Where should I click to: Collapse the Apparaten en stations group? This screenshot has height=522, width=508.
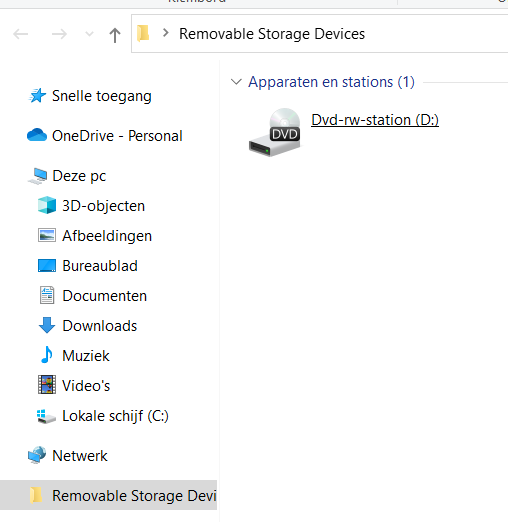coord(236,82)
